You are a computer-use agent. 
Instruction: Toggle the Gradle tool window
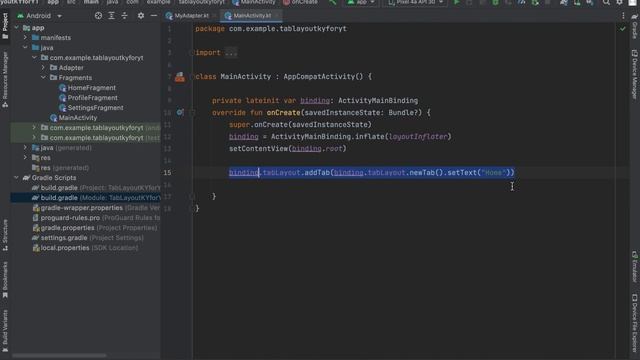pos(635,27)
